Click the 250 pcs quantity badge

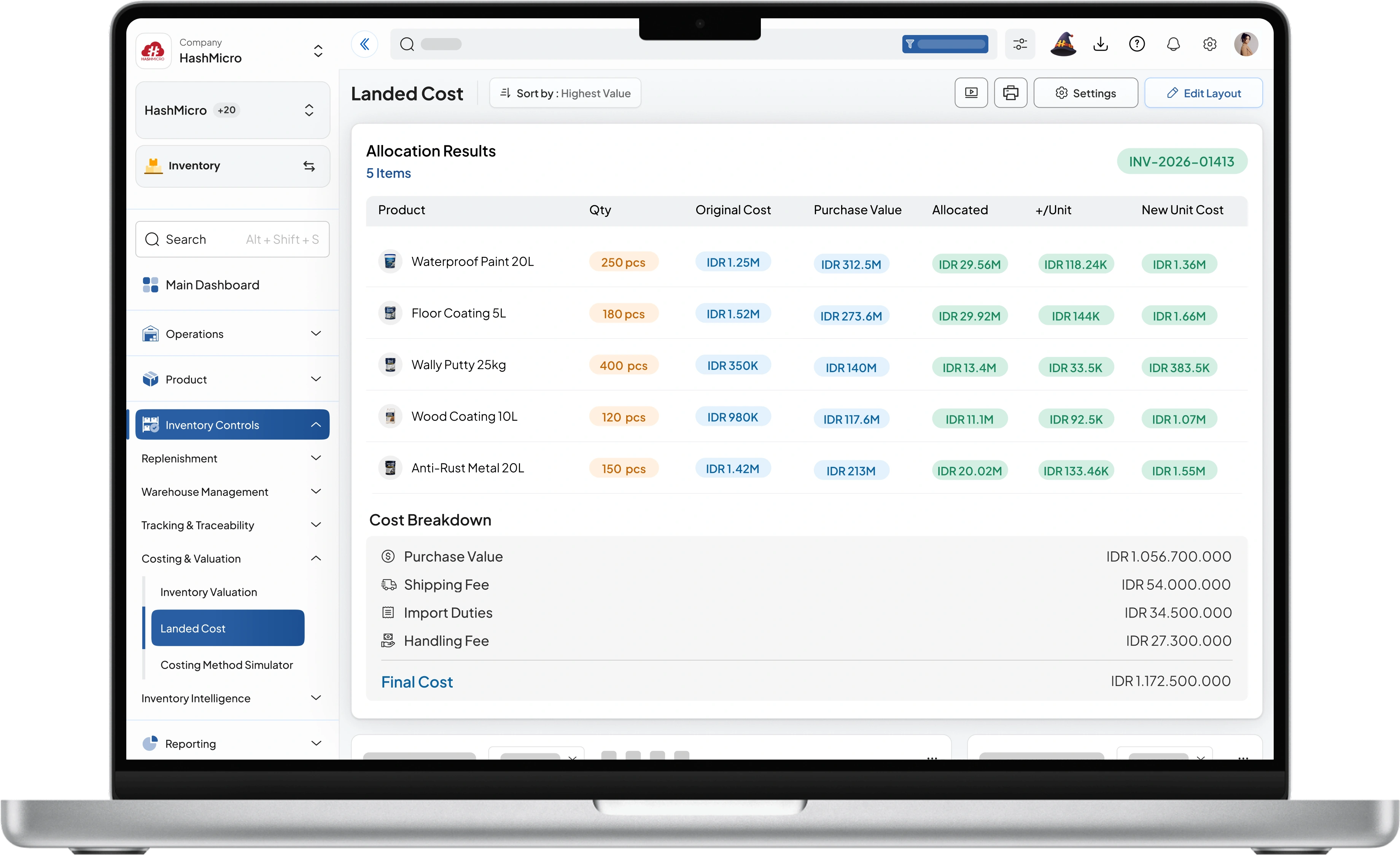tap(623, 262)
